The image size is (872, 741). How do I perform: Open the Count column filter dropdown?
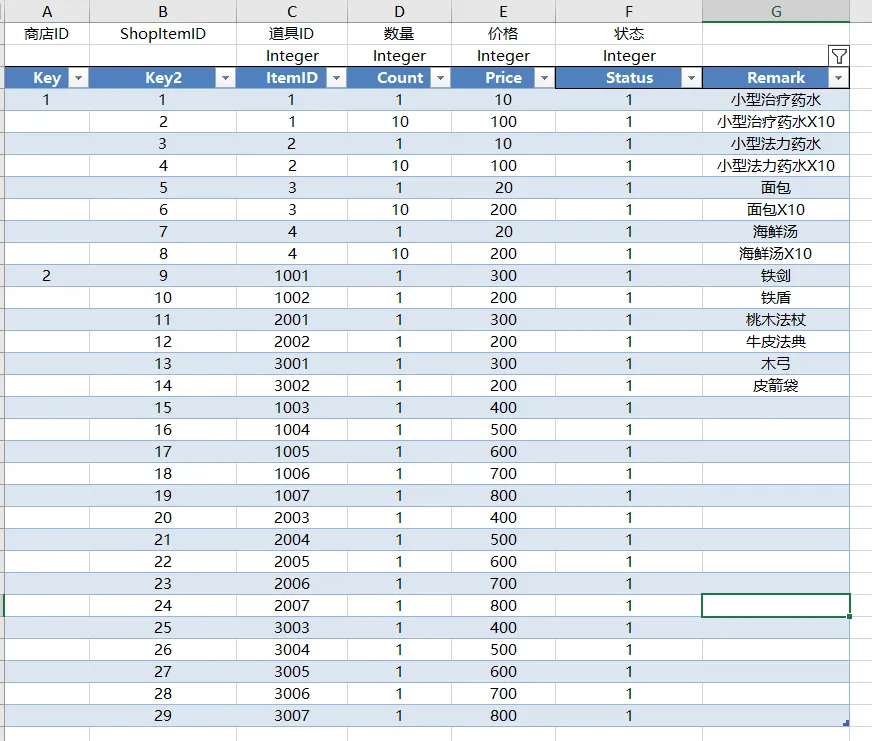click(x=440, y=78)
